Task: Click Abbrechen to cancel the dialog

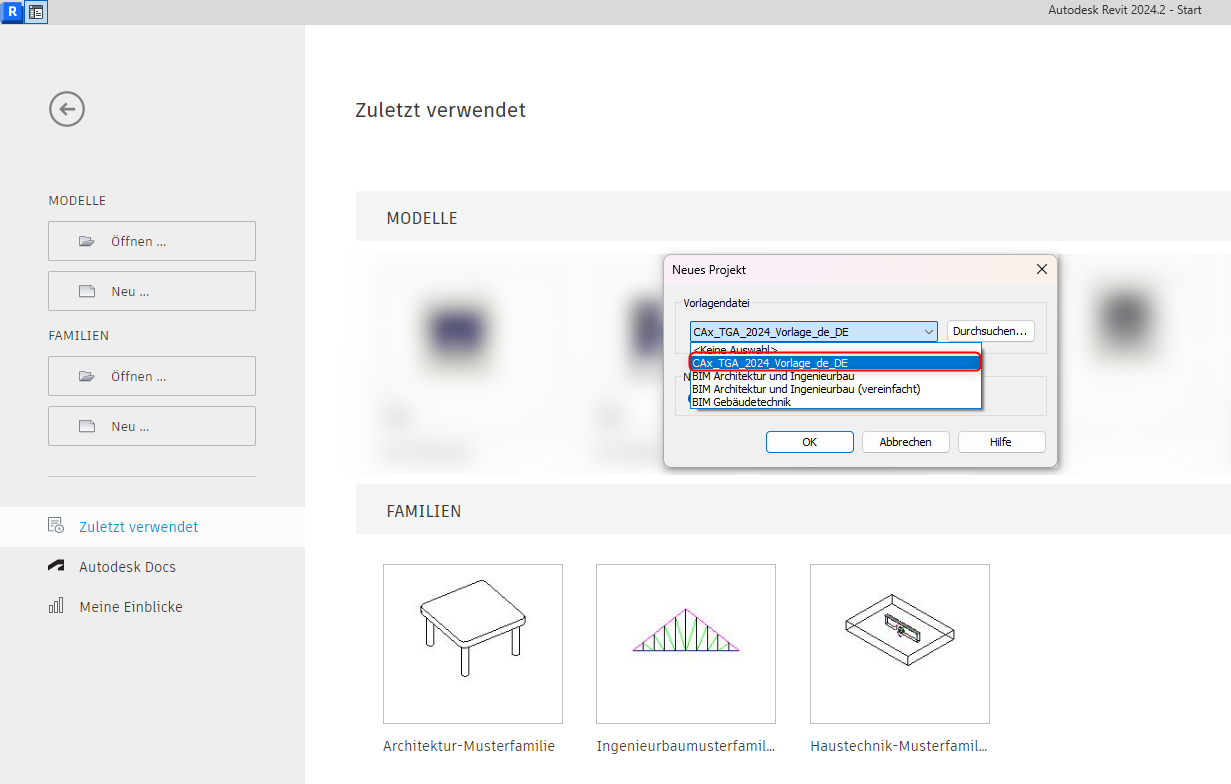Action: click(905, 442)
